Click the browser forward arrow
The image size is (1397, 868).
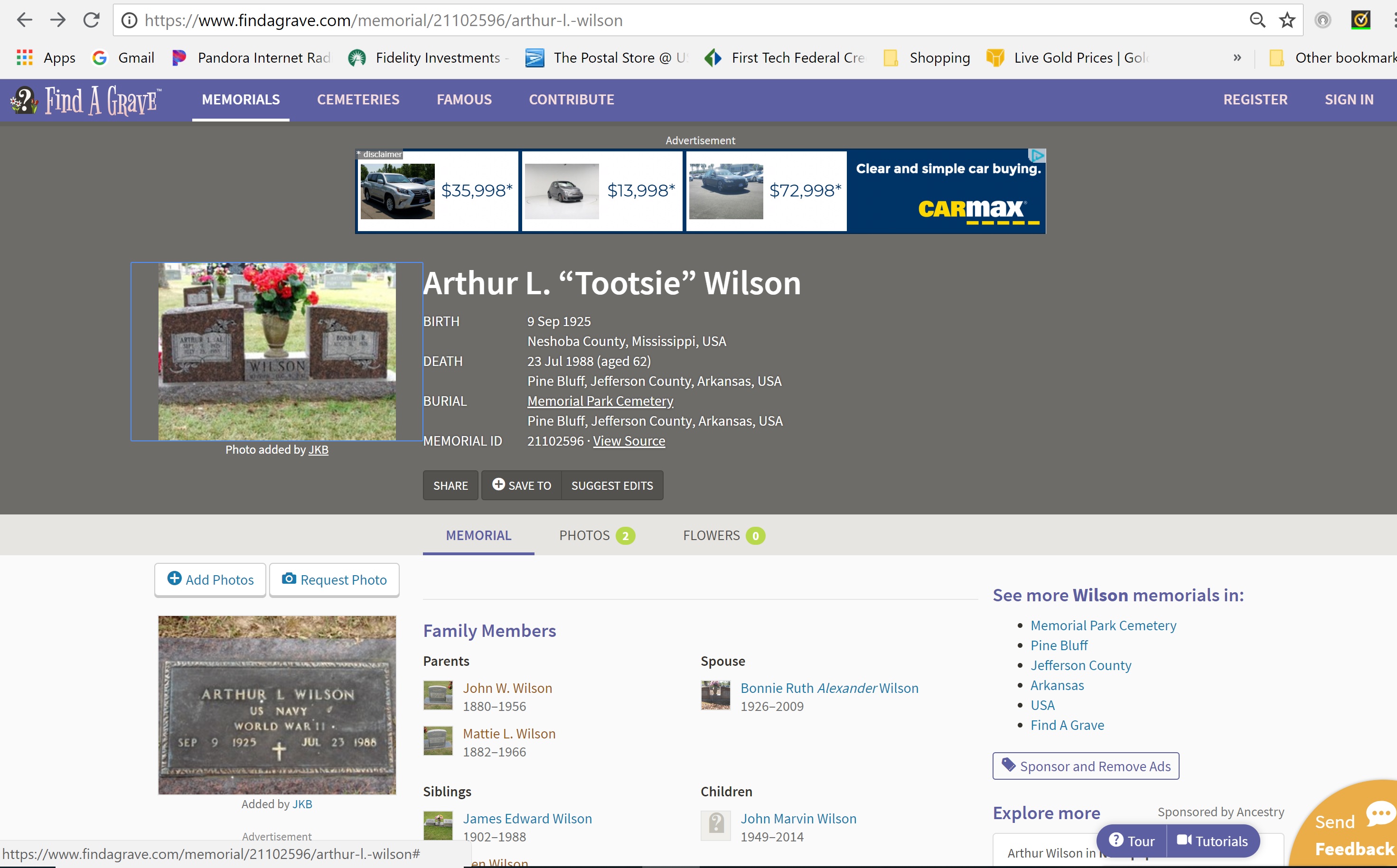click(57, 20)
